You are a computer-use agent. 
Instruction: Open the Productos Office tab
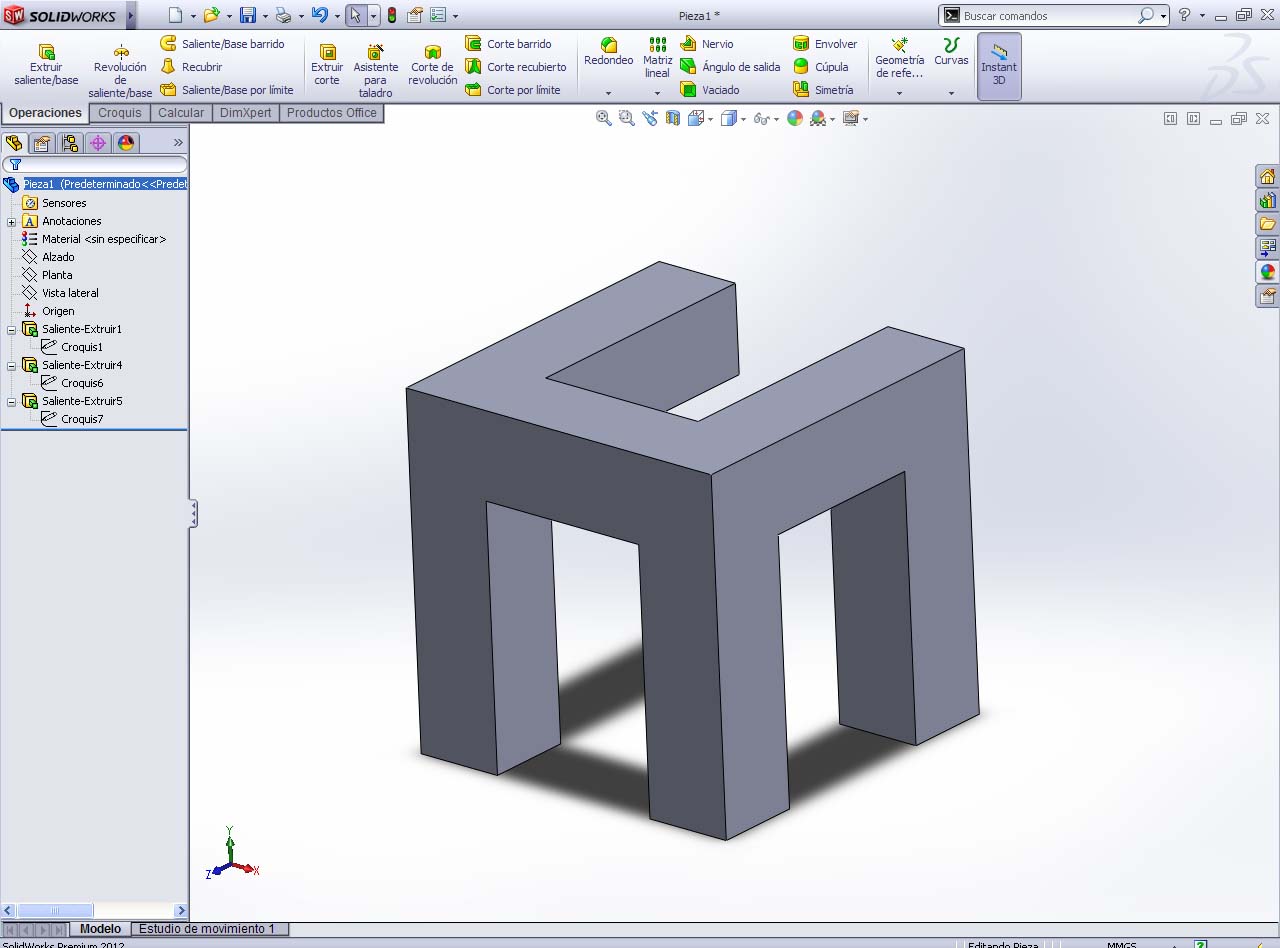[332, 113]
